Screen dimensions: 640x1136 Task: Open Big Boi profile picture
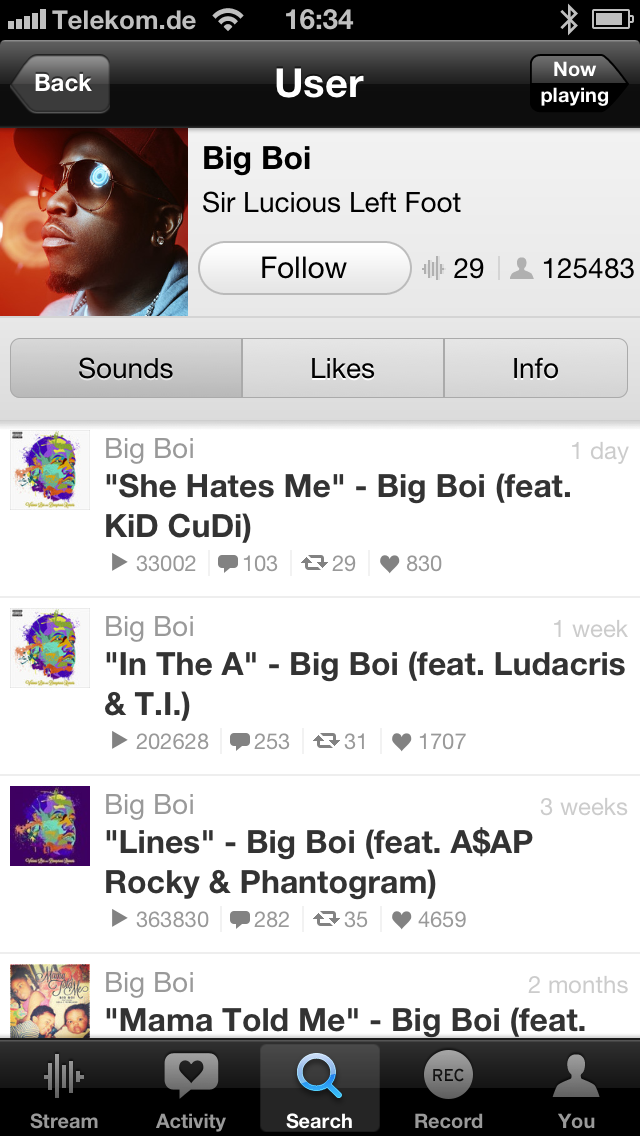click(x=94, y=222)
